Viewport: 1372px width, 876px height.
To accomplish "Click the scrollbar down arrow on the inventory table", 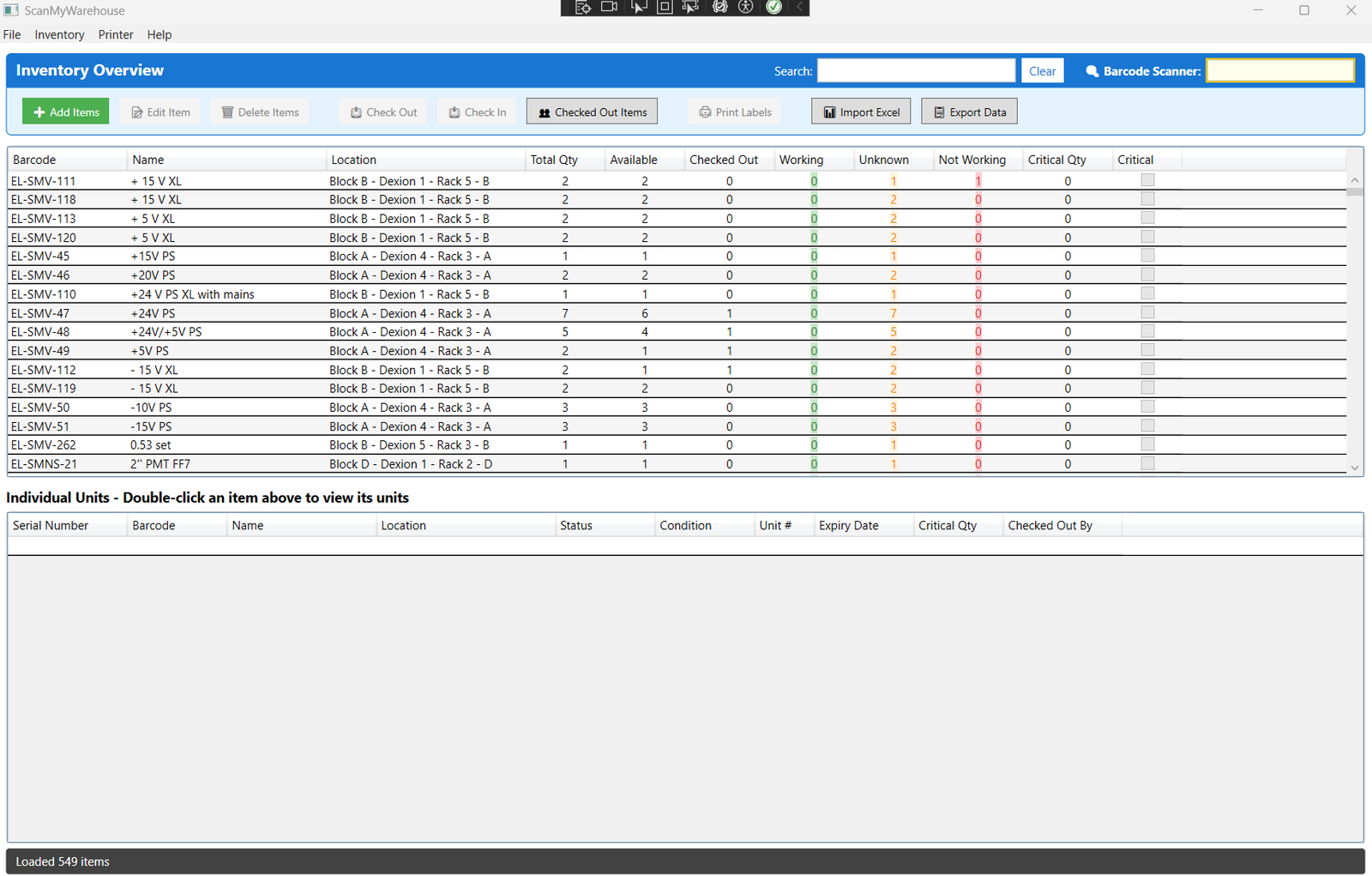I will tap(1355, 468).
